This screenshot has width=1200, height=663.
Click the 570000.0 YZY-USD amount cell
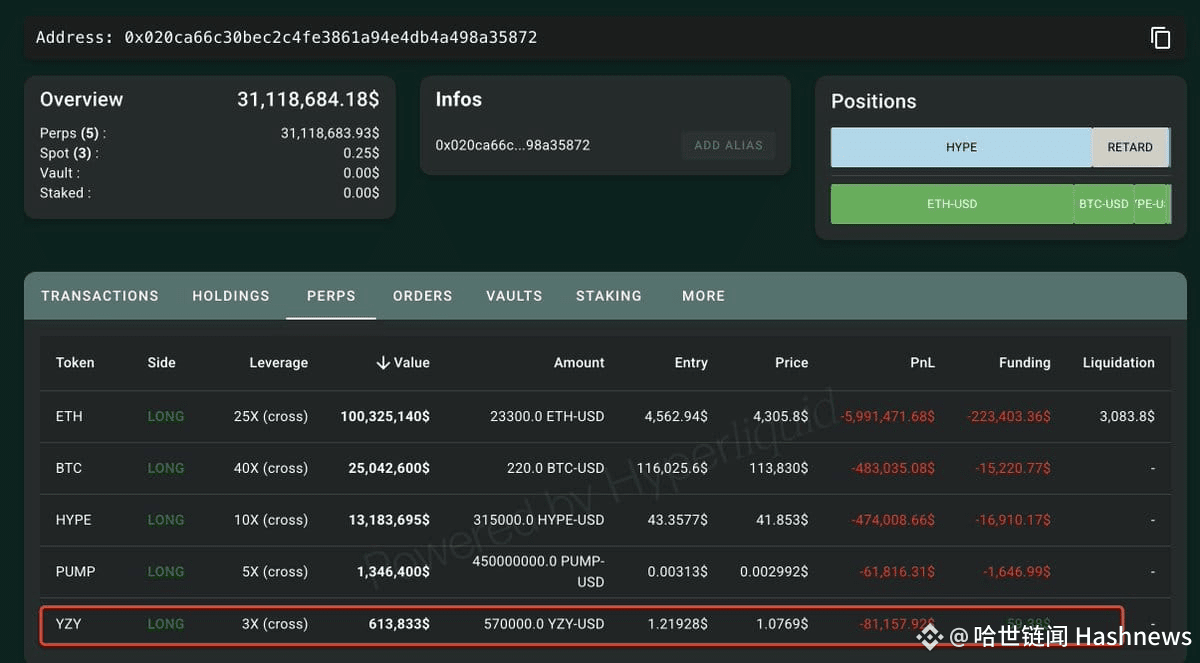tap(544, 624)
